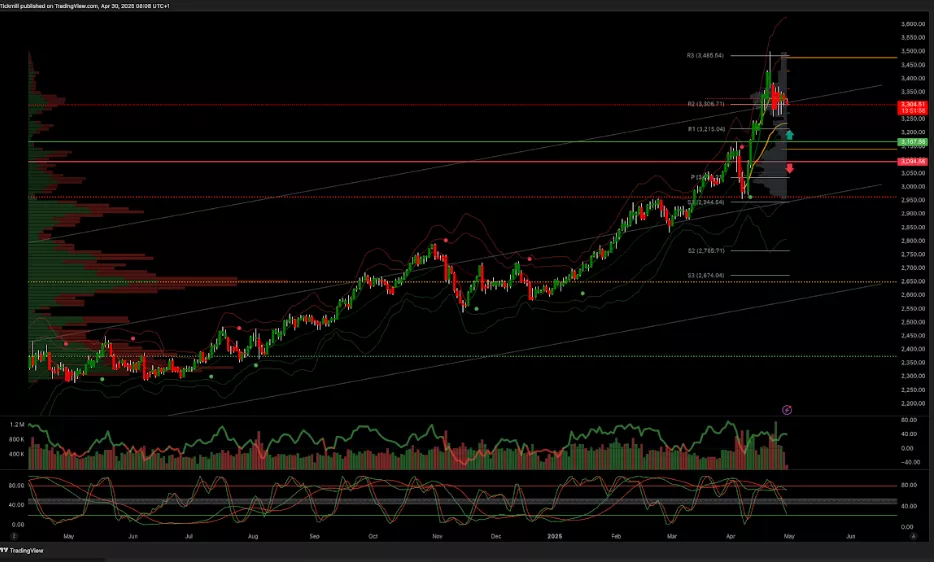Click the round icon at left of time axis
This screenshot has width=934, height=562.
(14, 536)
